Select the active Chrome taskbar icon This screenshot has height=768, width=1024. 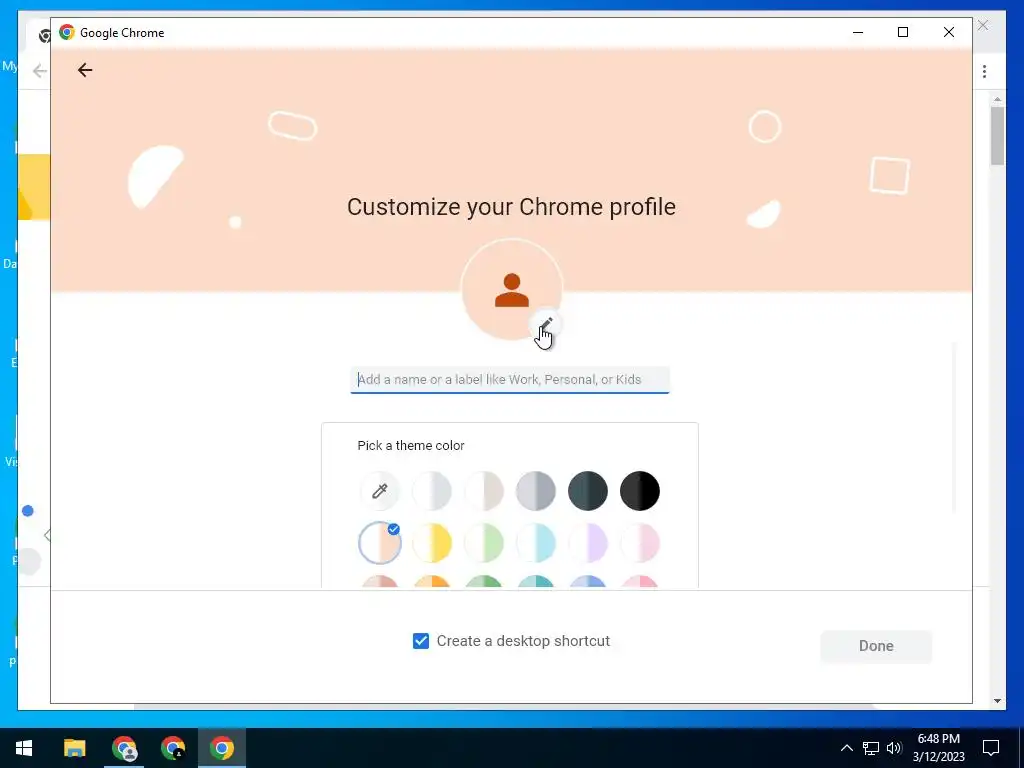[x=222, y=748]
